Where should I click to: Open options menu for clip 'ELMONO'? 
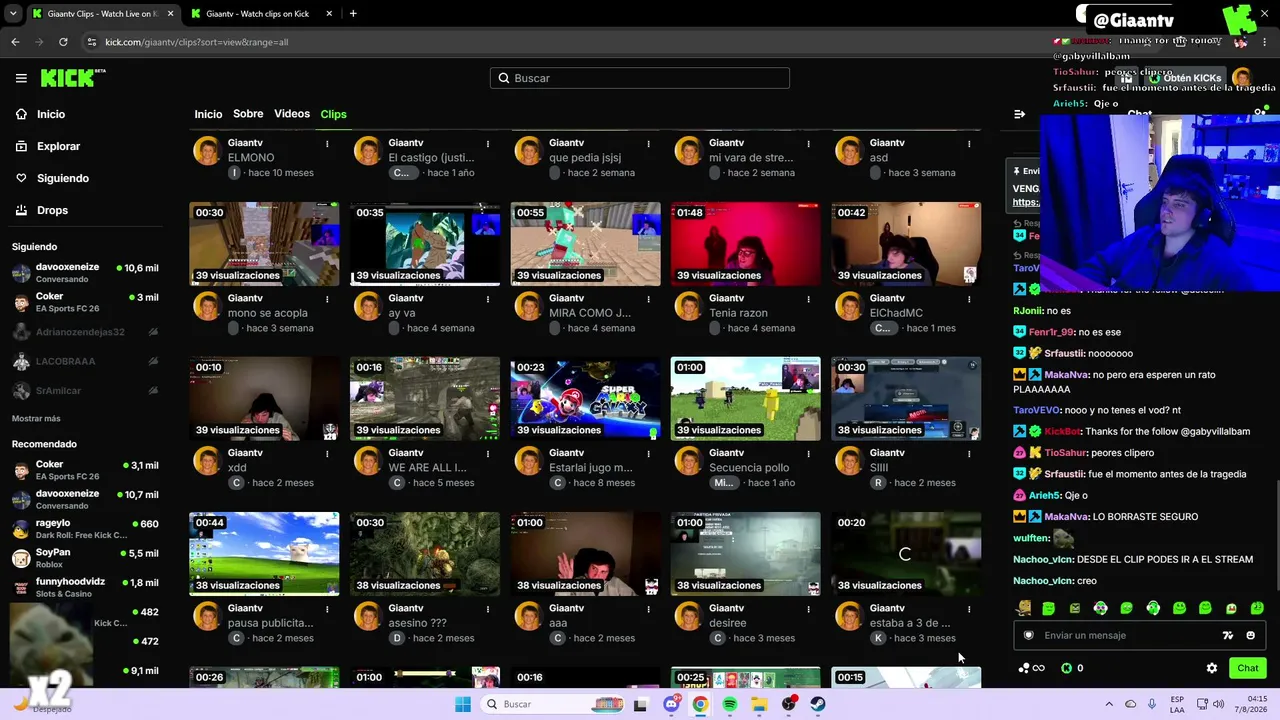327,144
